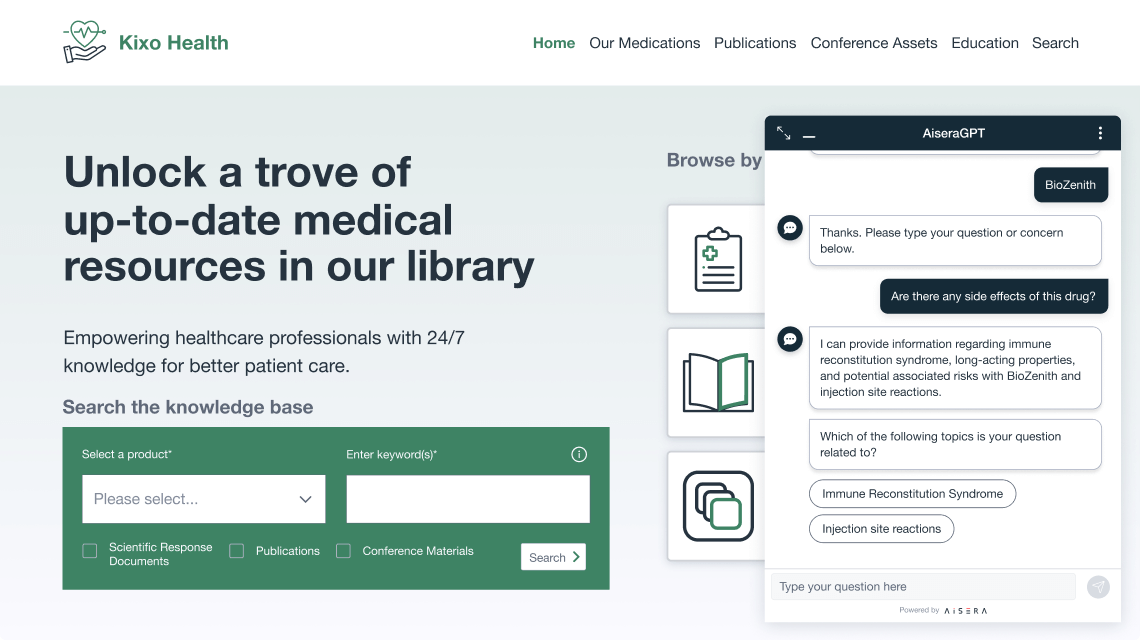Click the bot avatar beside Thanks message
This screenshot has width=1140, height=640.
[790, 228]
